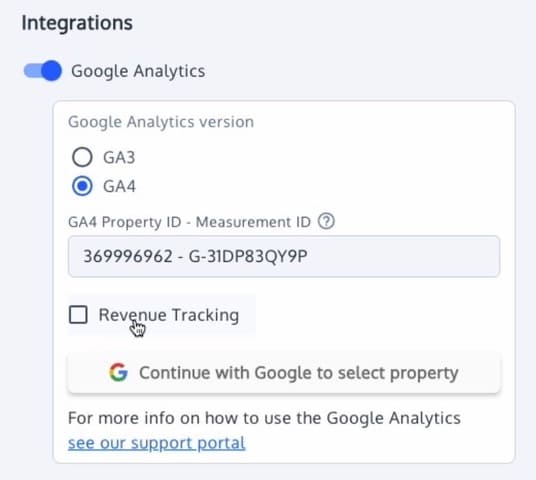Click the Google G logo icon
The image size is (536, 480).
point(118,372)
